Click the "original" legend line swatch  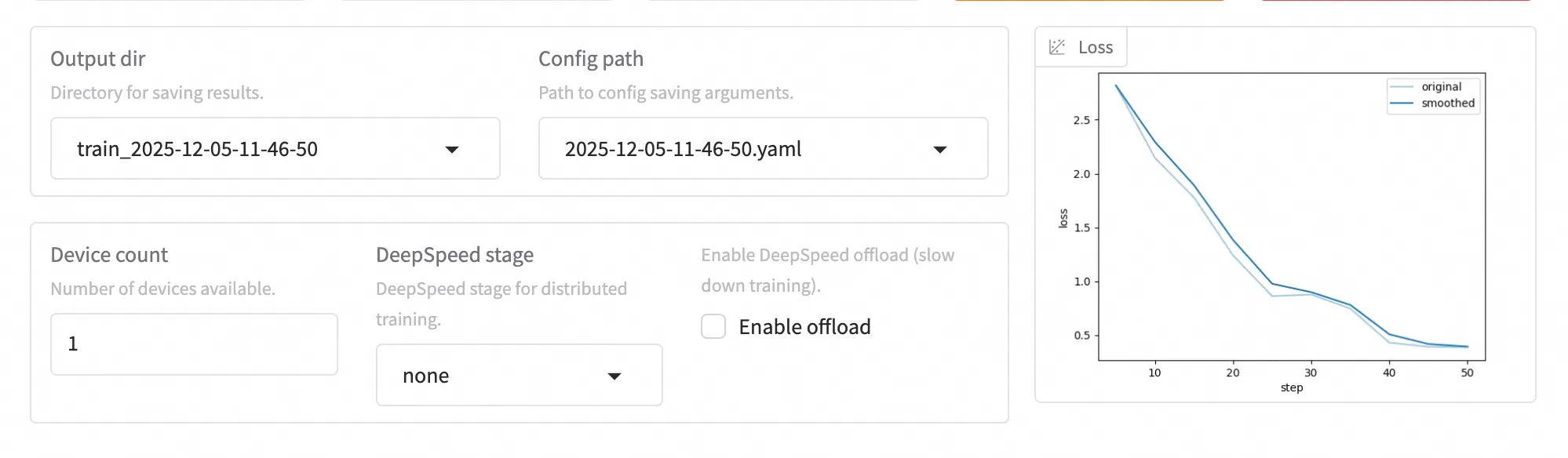(x=1402, y=87)
